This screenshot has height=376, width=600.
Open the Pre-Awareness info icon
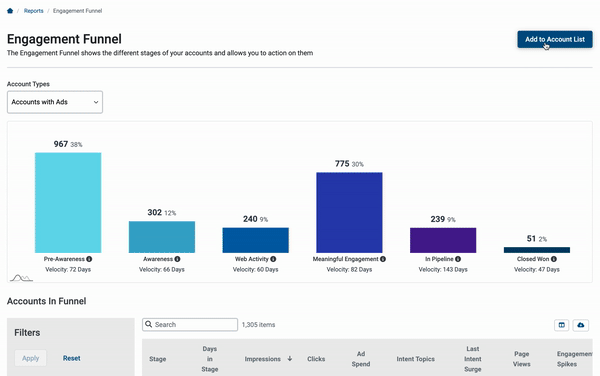(x=89, y=259)
